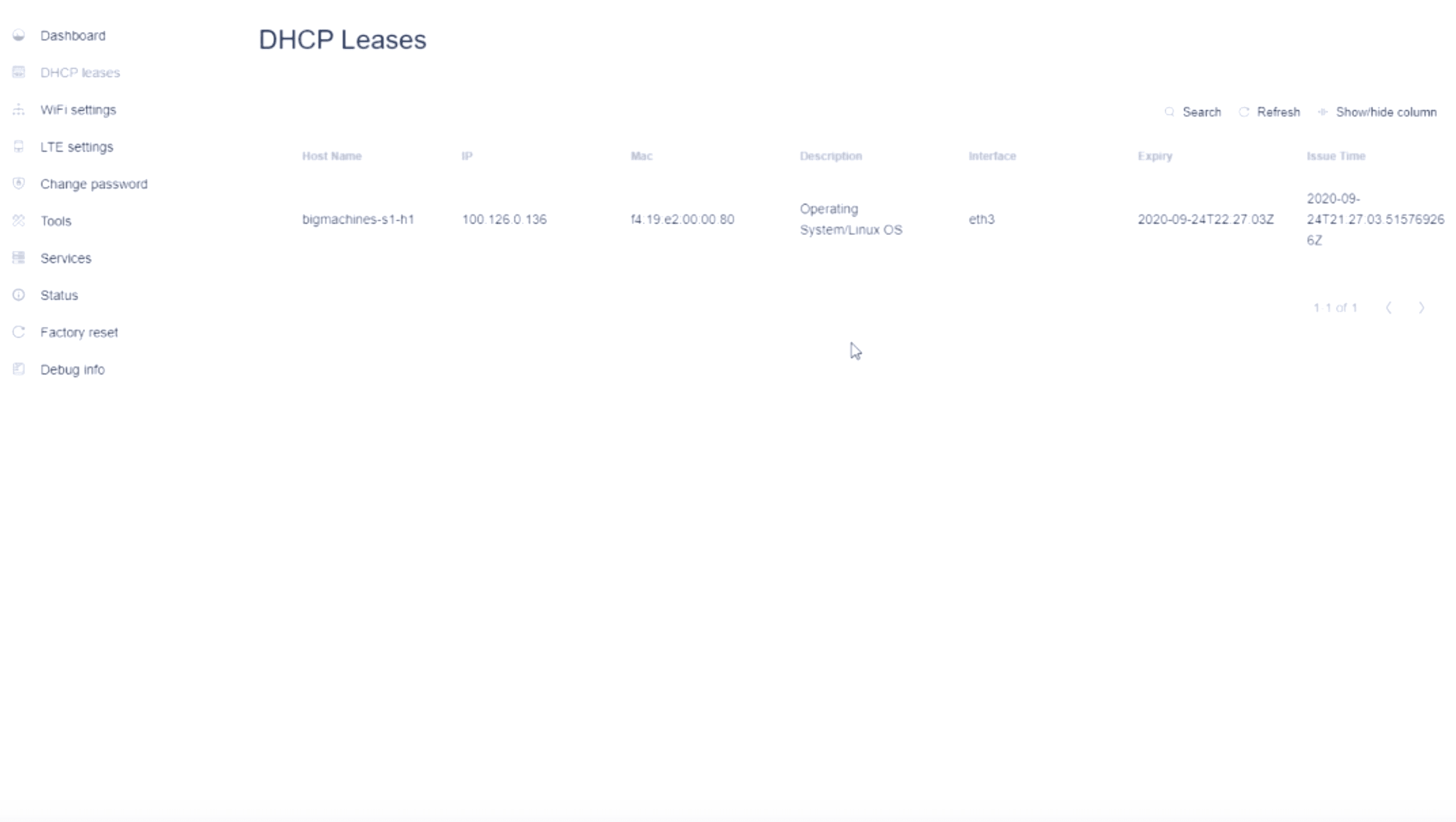1456x822 pixels.
Task: Click the Dashboard icon in sidebar
Action: [x=19, y=35]
